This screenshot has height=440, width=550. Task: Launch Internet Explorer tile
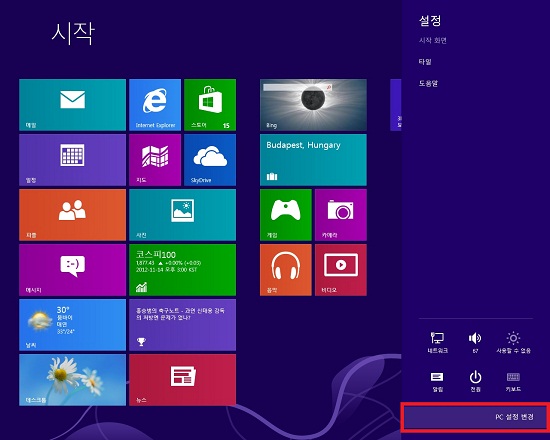(155, 105)
